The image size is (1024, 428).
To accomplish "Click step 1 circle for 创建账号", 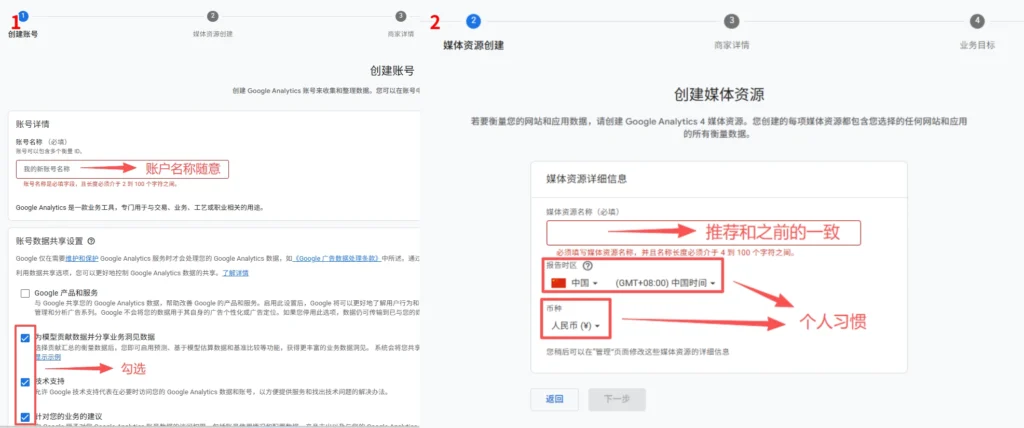I will tap(24, 16).
